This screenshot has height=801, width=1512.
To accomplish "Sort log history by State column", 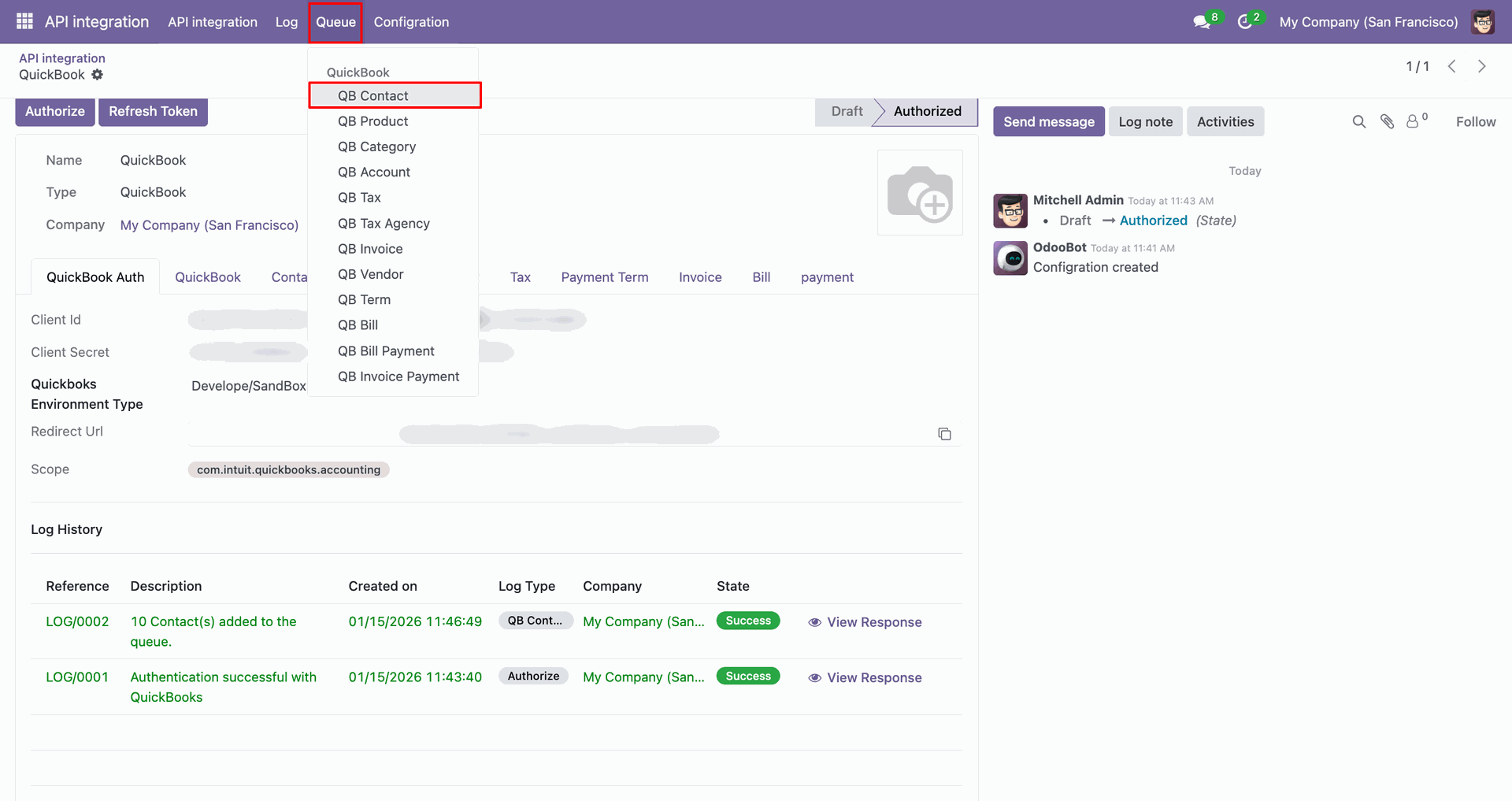I will tap(733, 586).
